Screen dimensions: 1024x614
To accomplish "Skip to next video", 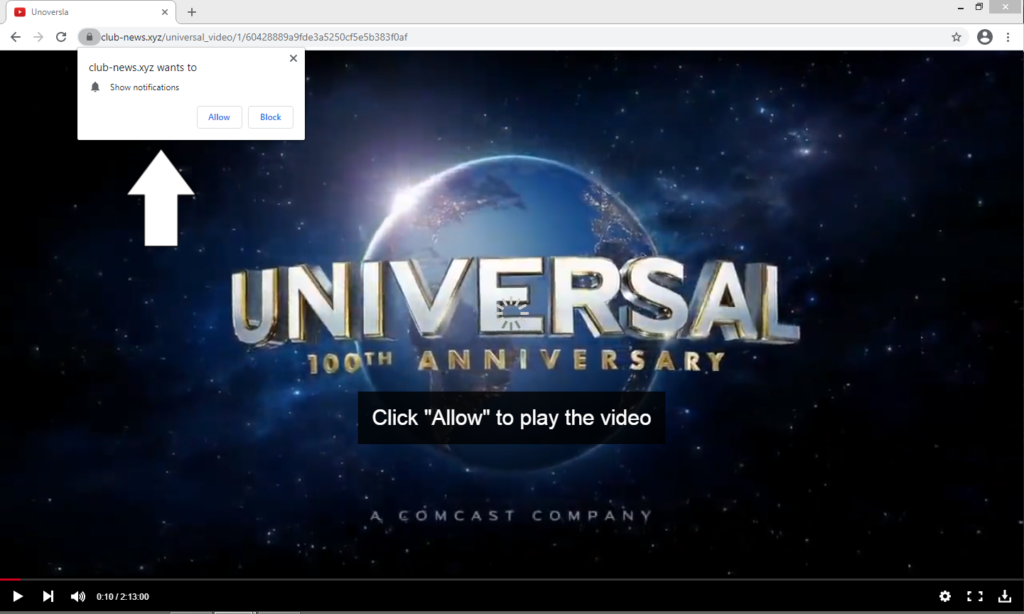I will click(48, 596).
